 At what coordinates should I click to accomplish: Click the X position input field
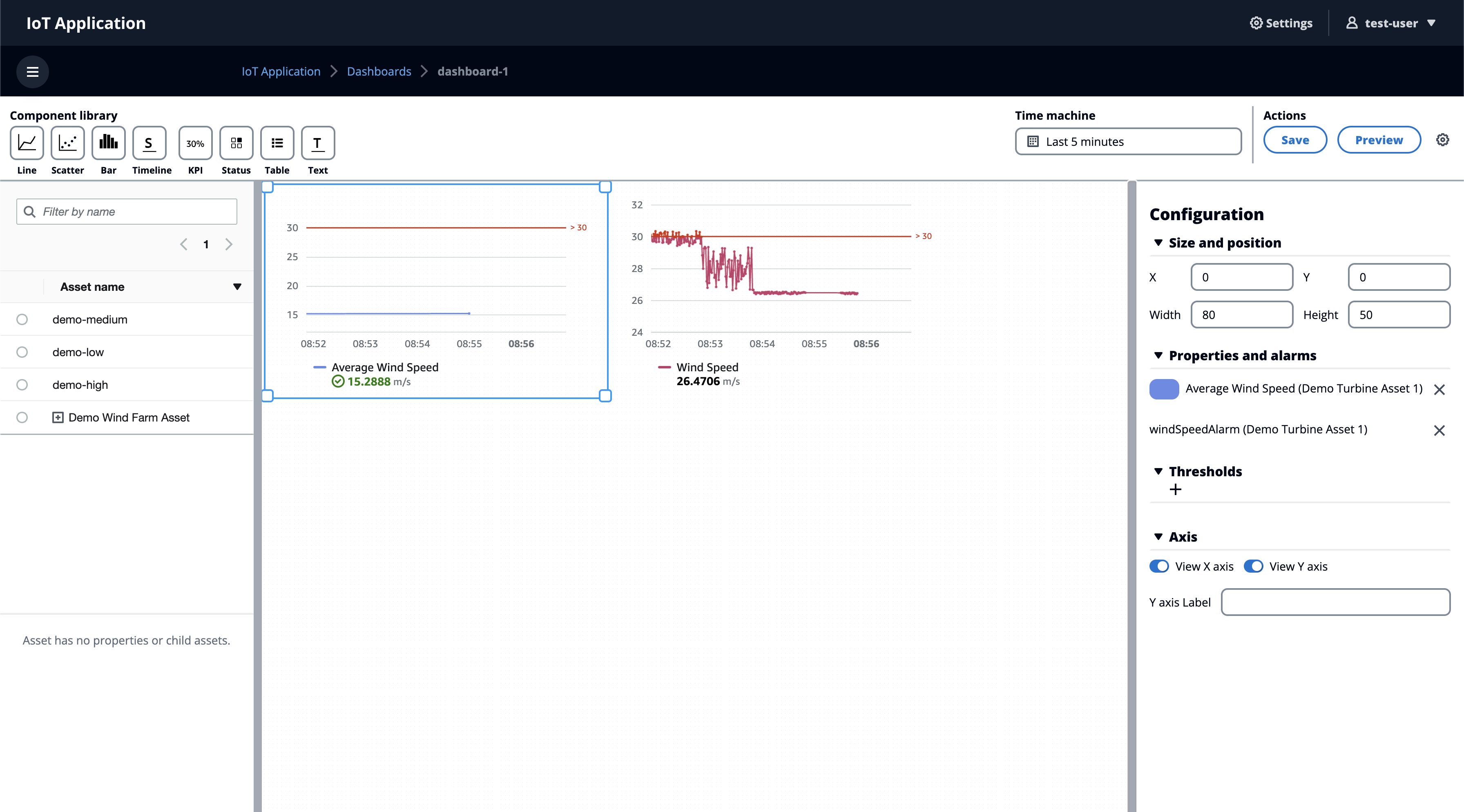pyautogui.click(x=1242, y=277)
